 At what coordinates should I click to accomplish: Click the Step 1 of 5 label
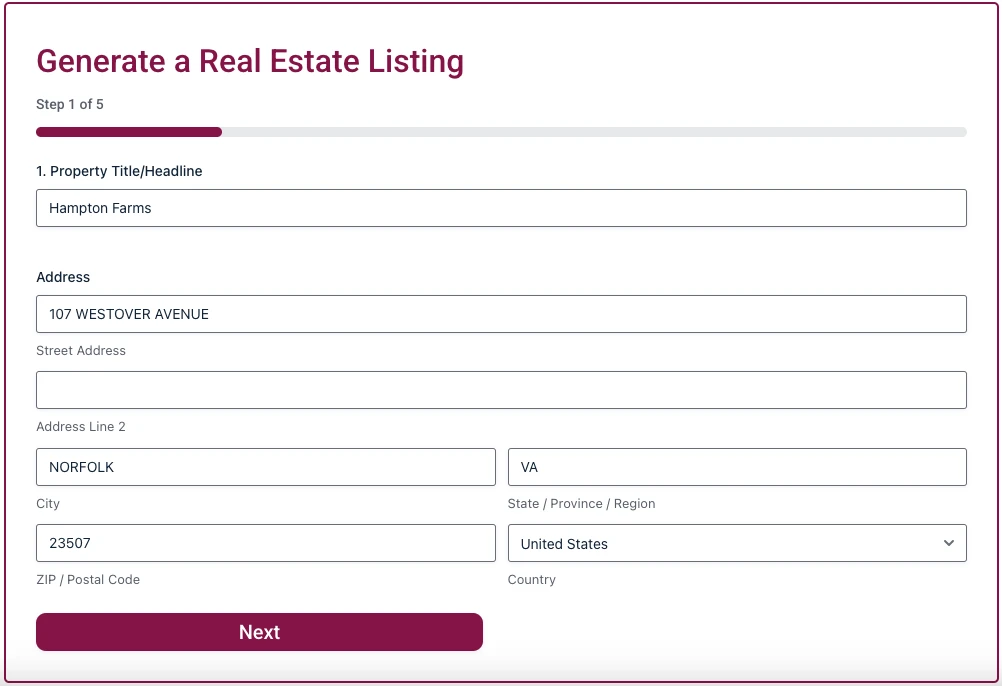tap(69, 104)
